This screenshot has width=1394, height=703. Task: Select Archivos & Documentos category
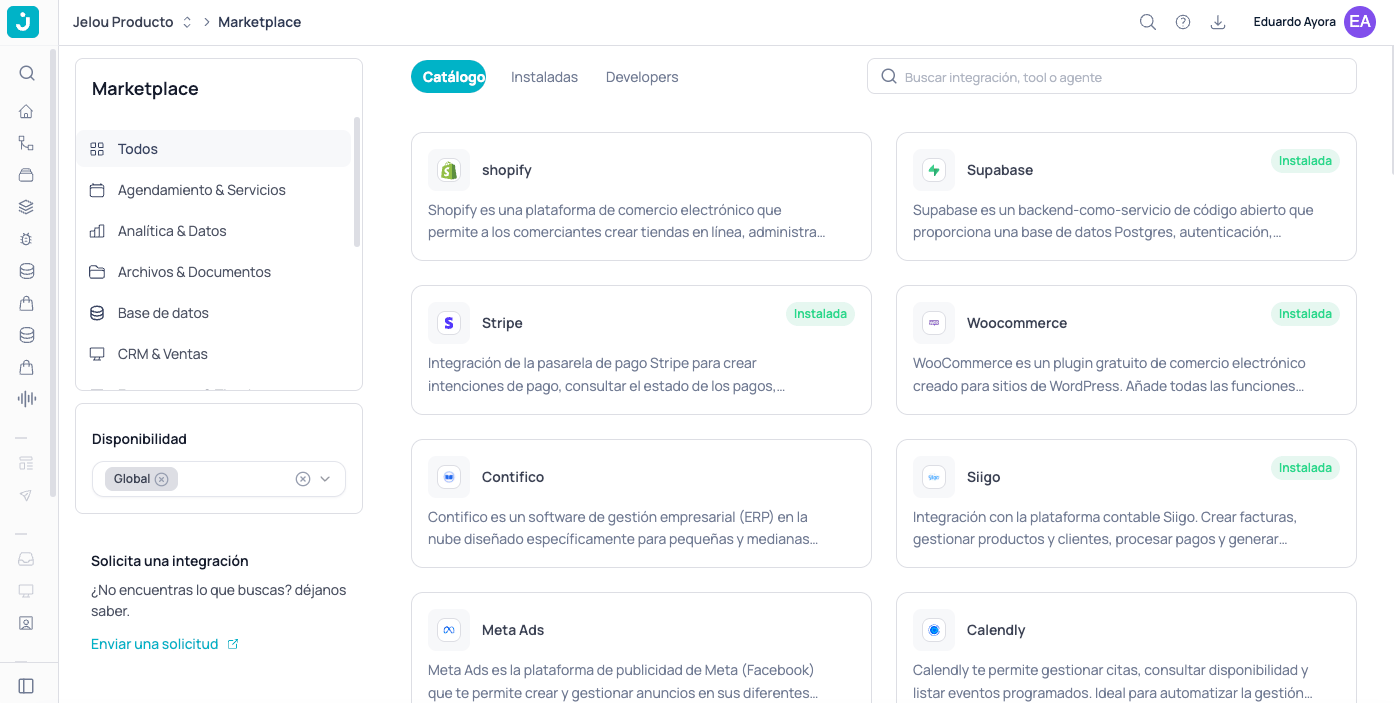[214, 272]
